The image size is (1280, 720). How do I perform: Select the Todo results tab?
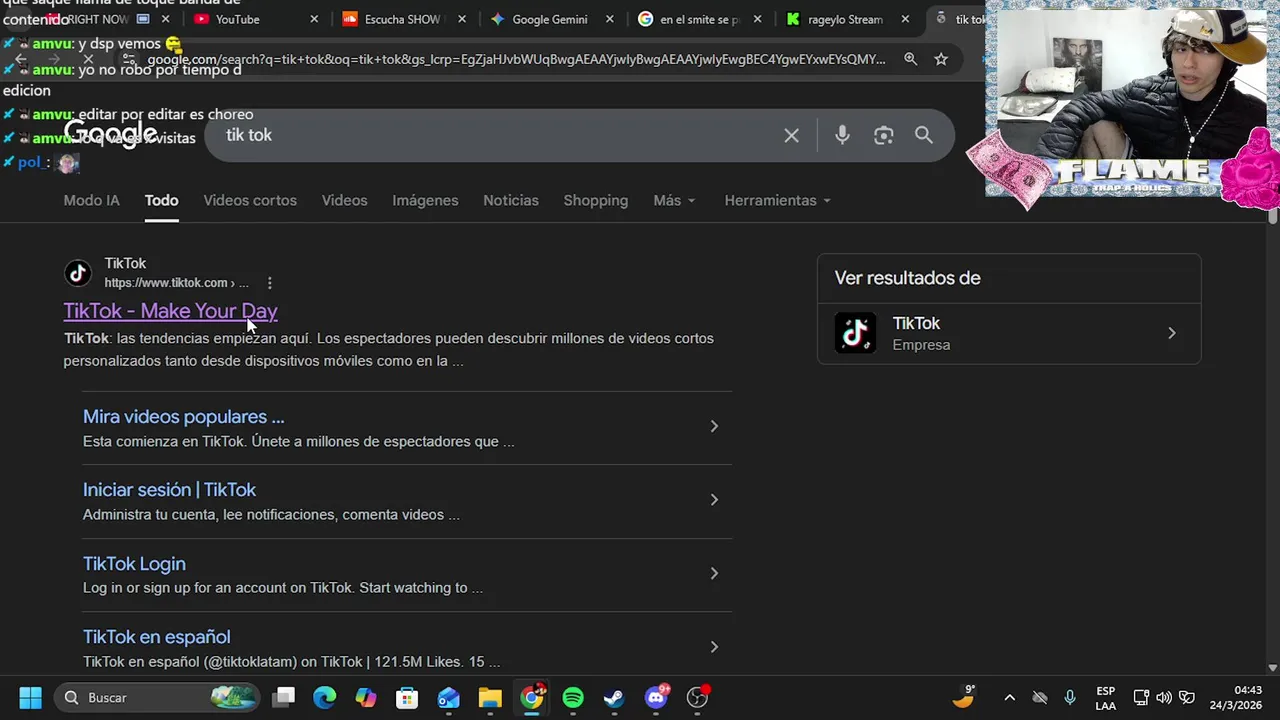(x=161, y=200)
